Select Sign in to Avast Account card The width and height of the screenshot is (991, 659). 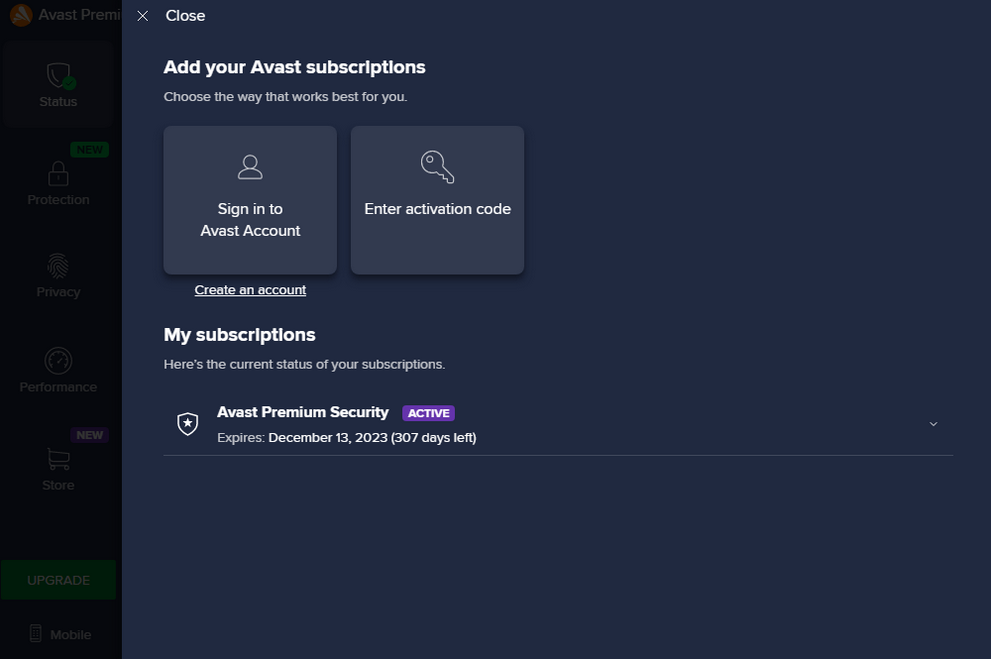pos(250,200)
